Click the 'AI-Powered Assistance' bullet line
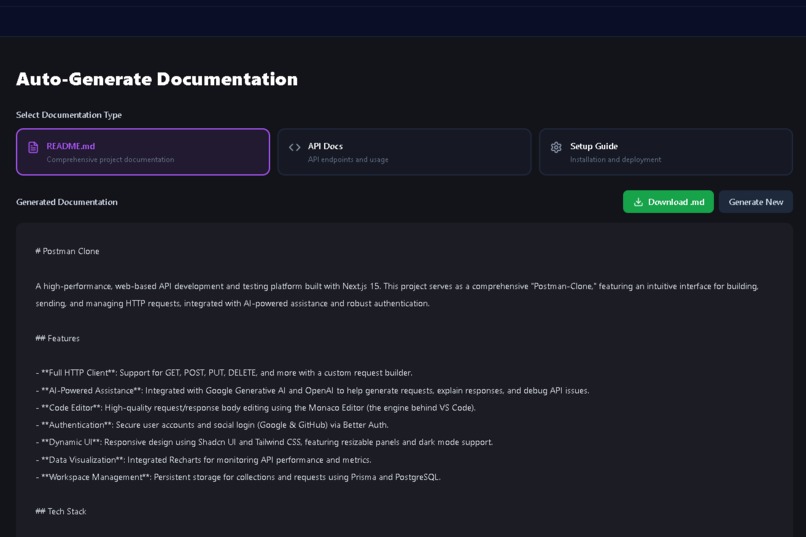806x537 pixels. tap(313, 391)
